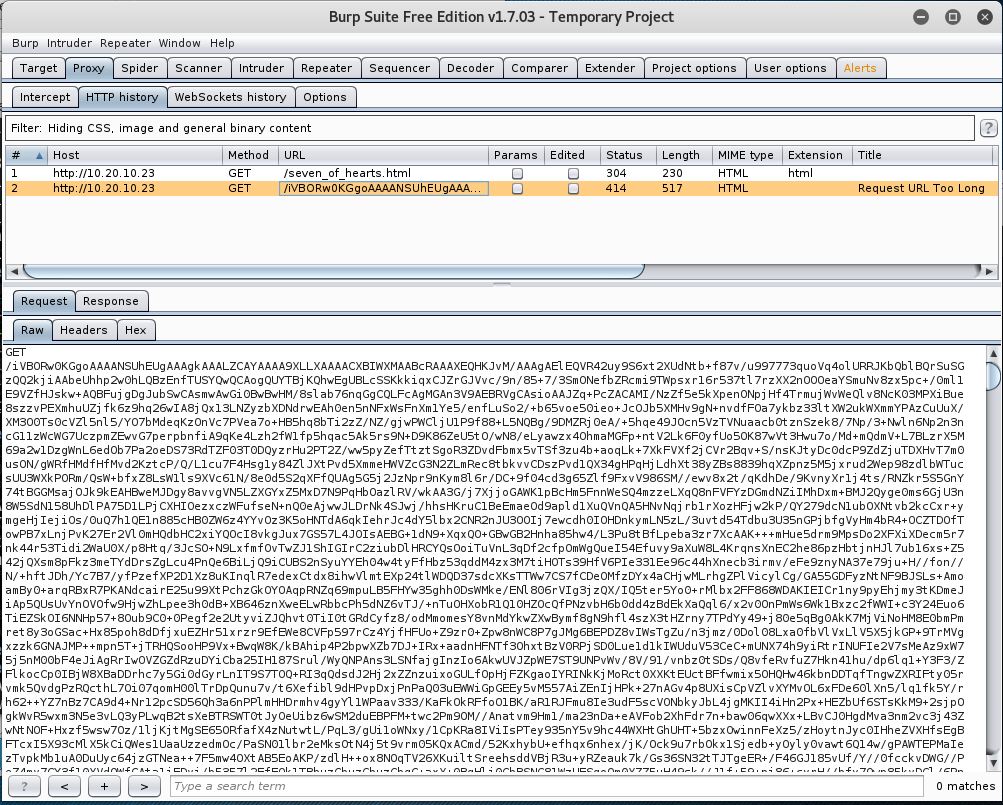Toggle Edited checkbox for seven_of_hearts.html row
This screenshot has height=805, width=1003.
(573, 173)
